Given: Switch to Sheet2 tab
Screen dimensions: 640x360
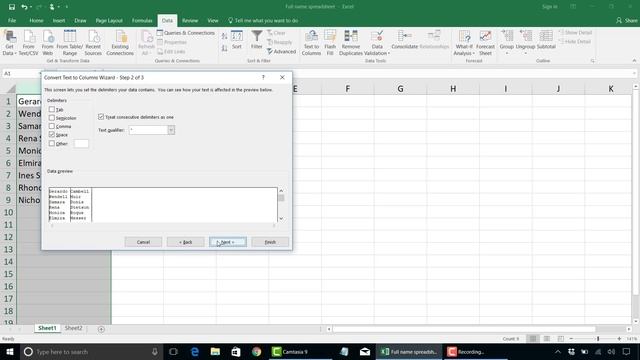Looking at the screenshot, I should [73, 328].
